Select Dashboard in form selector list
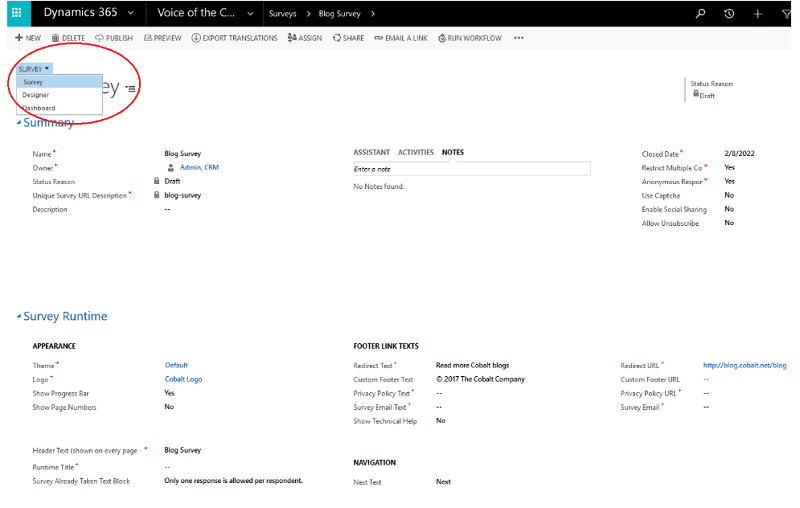Screen dimensions: 800x508 (60, 108)
